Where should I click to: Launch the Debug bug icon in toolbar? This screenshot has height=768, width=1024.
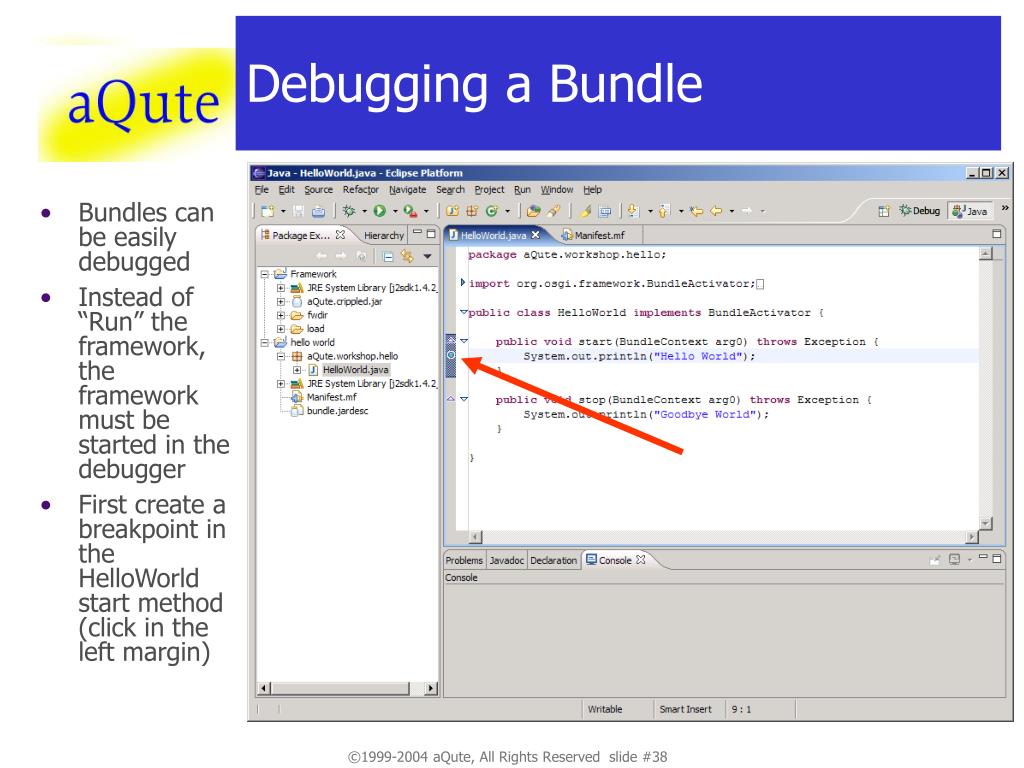click(349, 211)
